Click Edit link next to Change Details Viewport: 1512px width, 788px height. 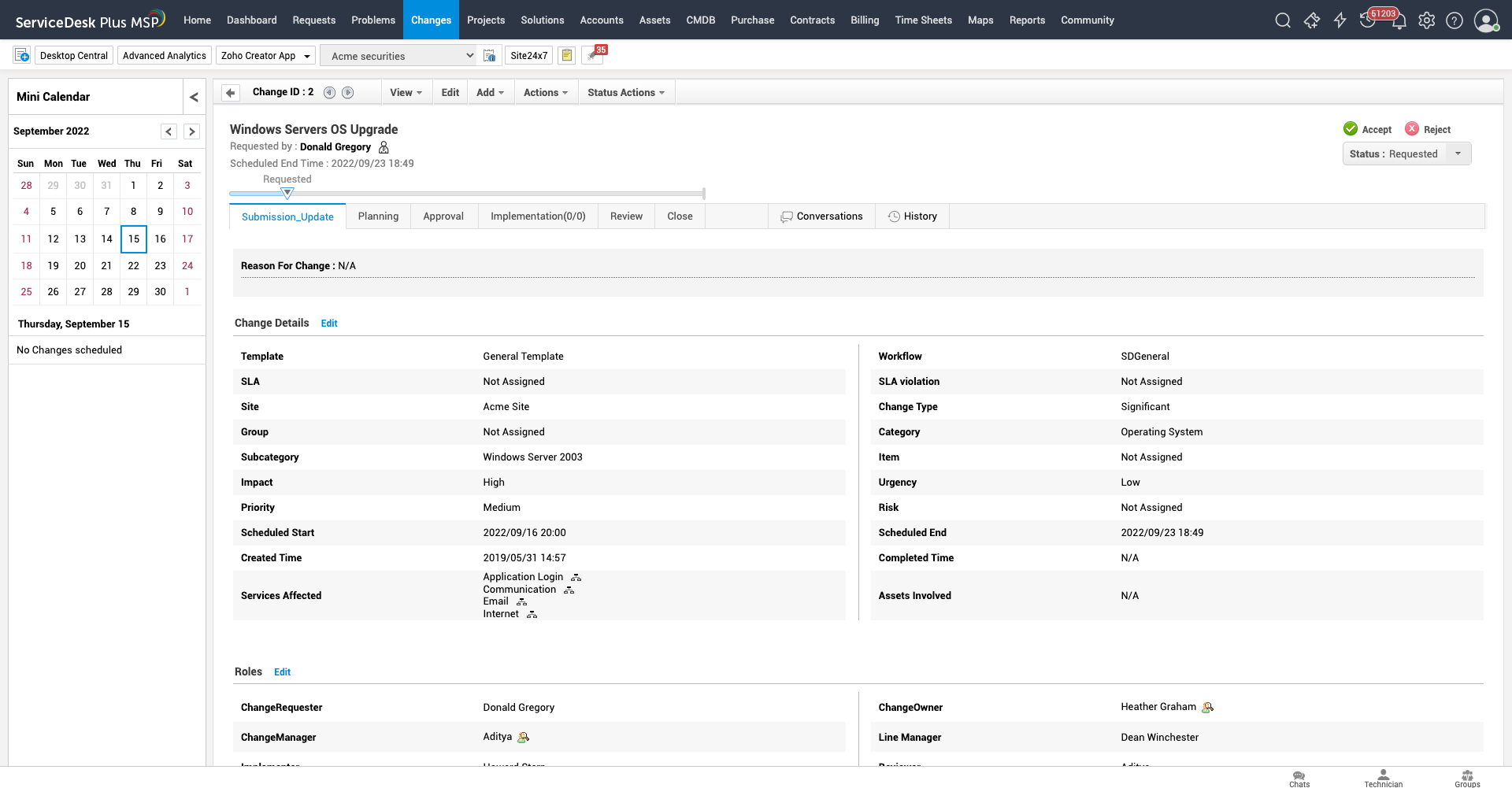point(329,324)
